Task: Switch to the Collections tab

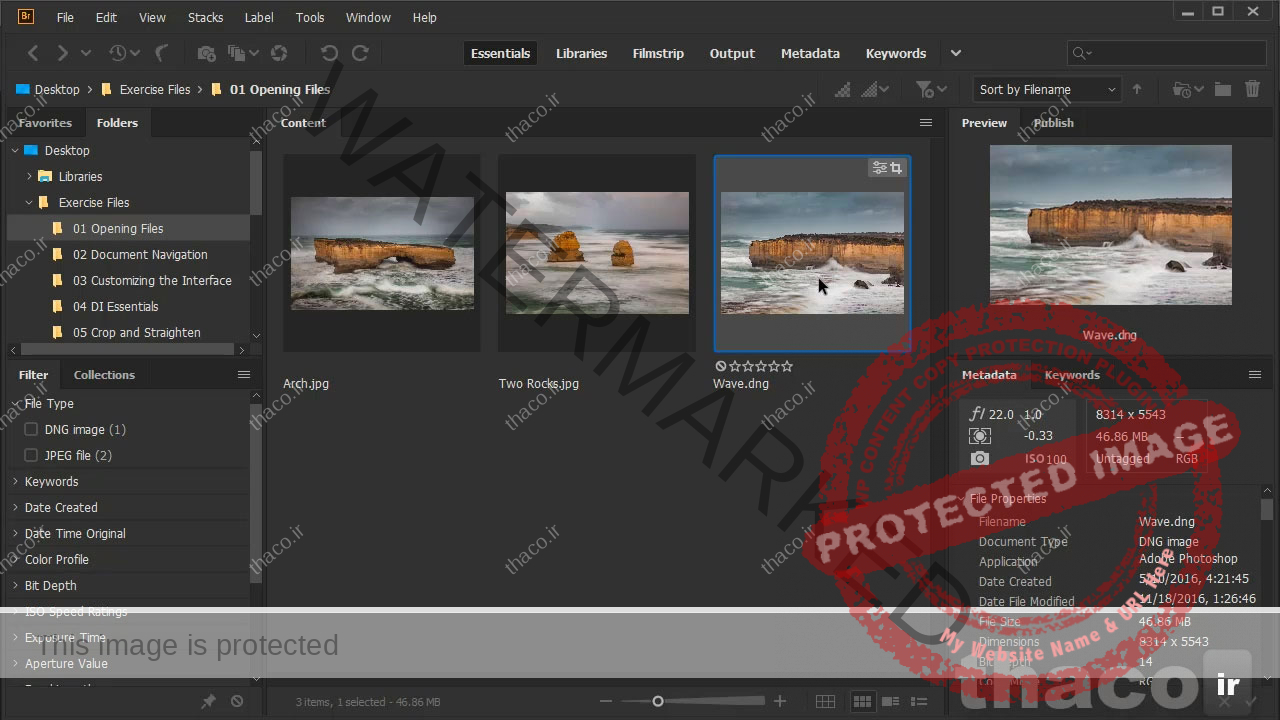Action: 104,375
